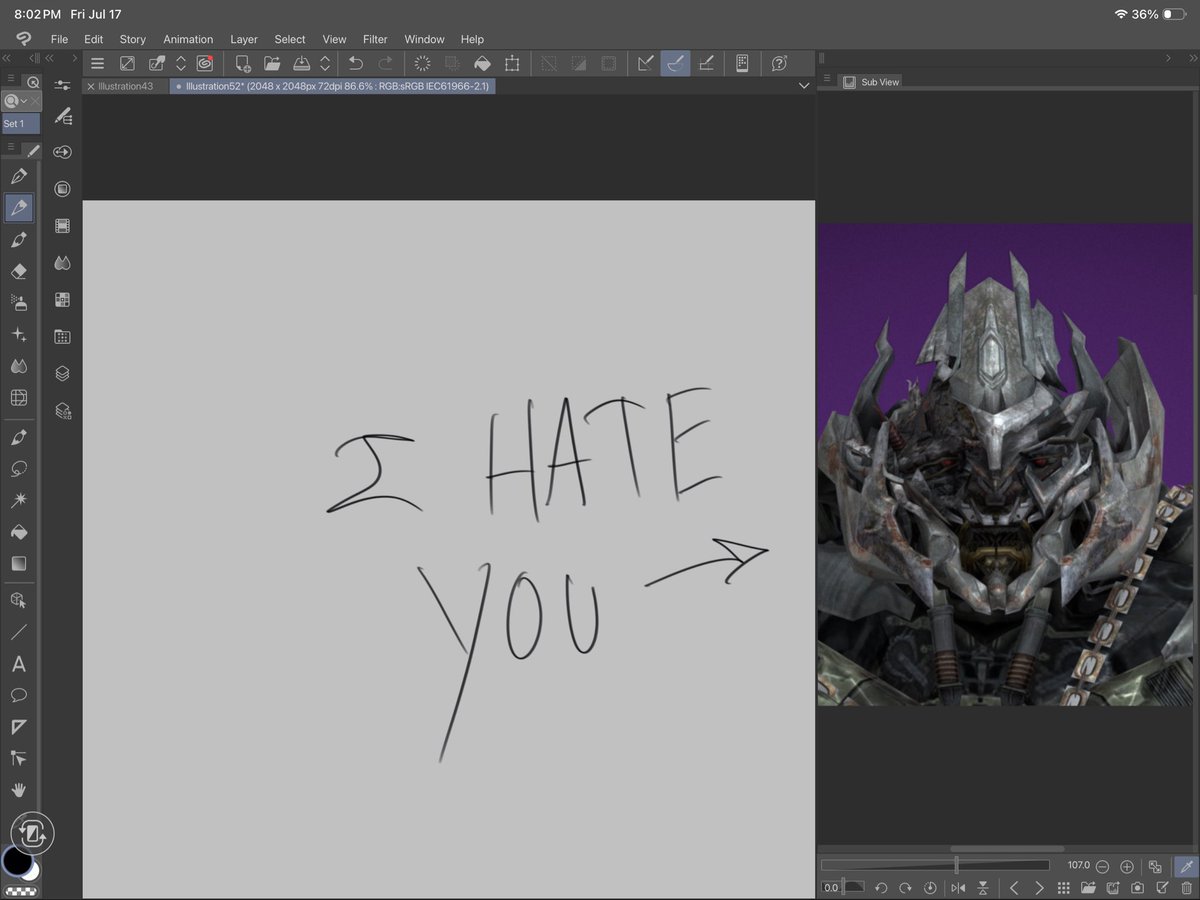Select the Text tool
This screenshot has height=900, width=1200.
[18, 664]
